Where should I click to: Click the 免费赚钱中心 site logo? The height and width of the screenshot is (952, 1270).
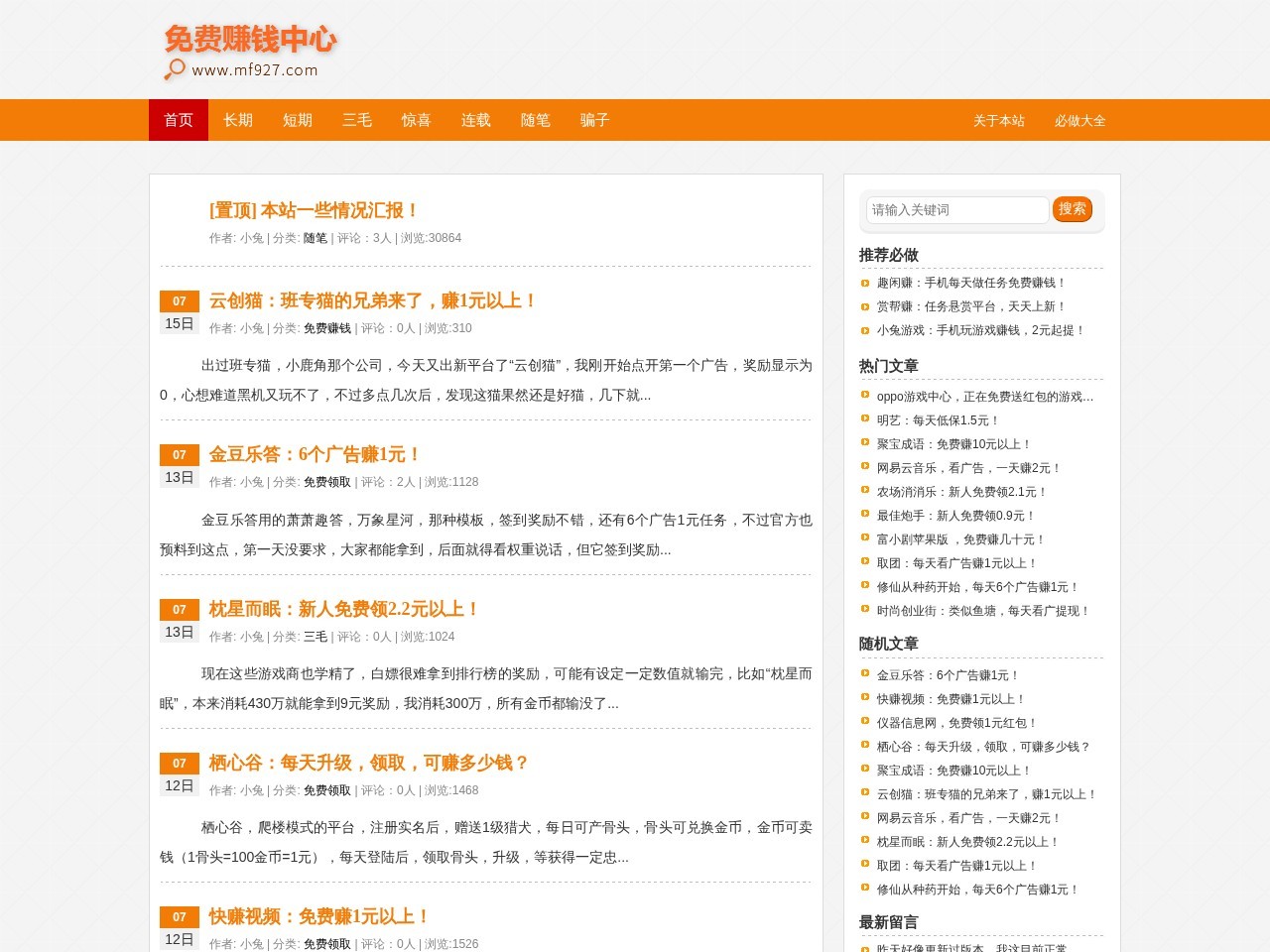click(250, 52)
